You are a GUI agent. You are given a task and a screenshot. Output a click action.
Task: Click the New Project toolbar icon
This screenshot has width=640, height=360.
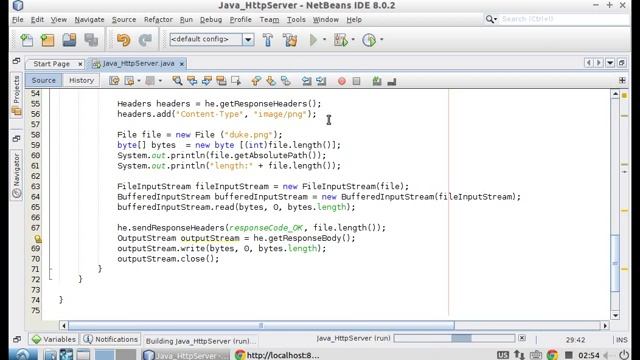coord(48,40)
